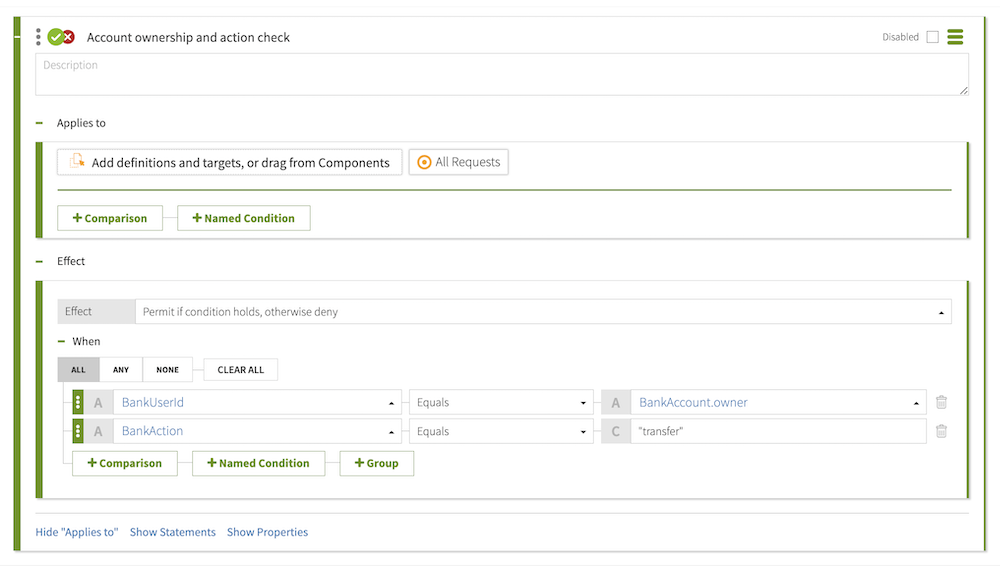Click the rule drag handle dots by title

pyautogui.click(x=39, y=37)
